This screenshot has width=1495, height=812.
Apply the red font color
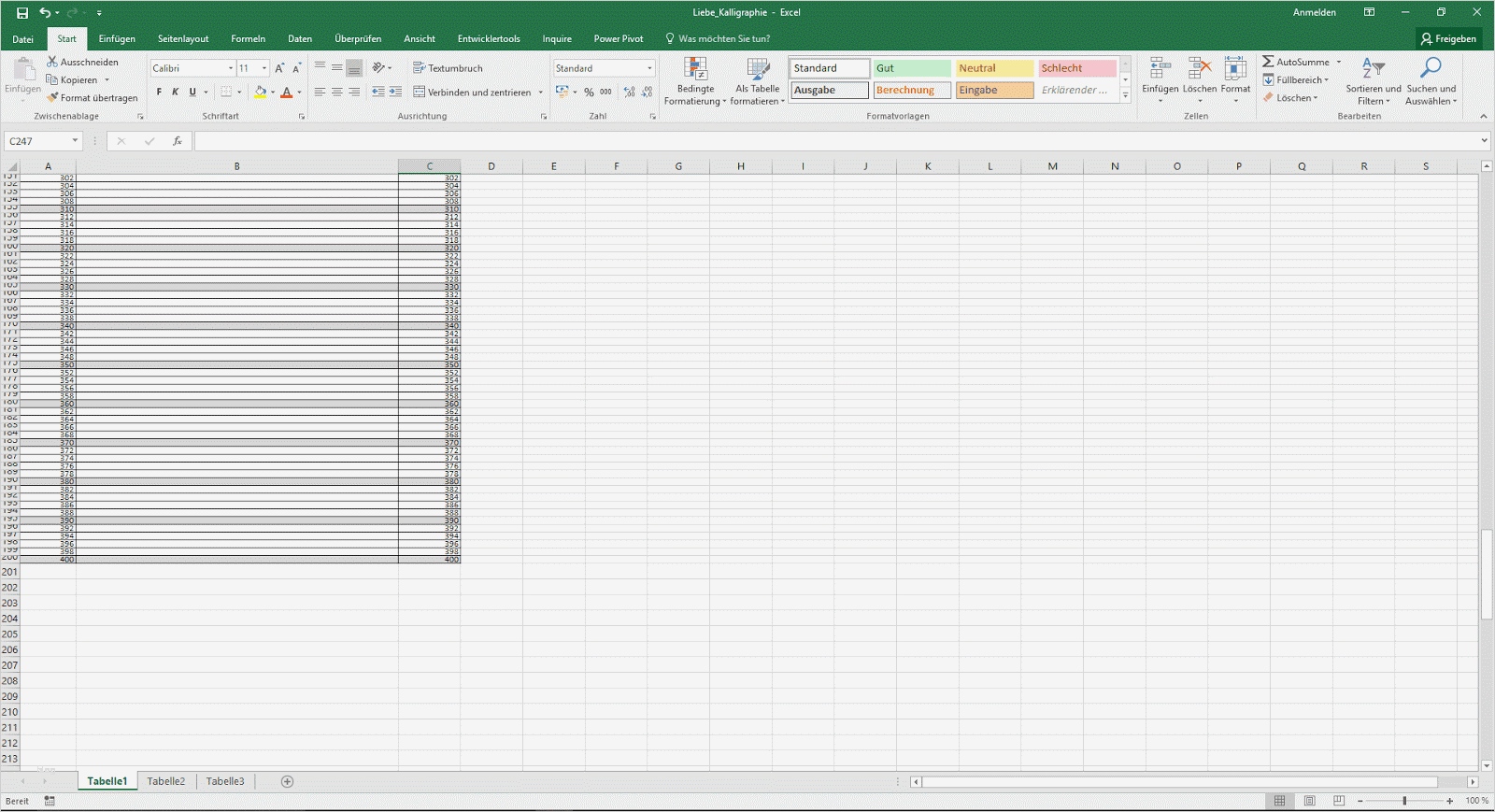(x=287, y=92)
